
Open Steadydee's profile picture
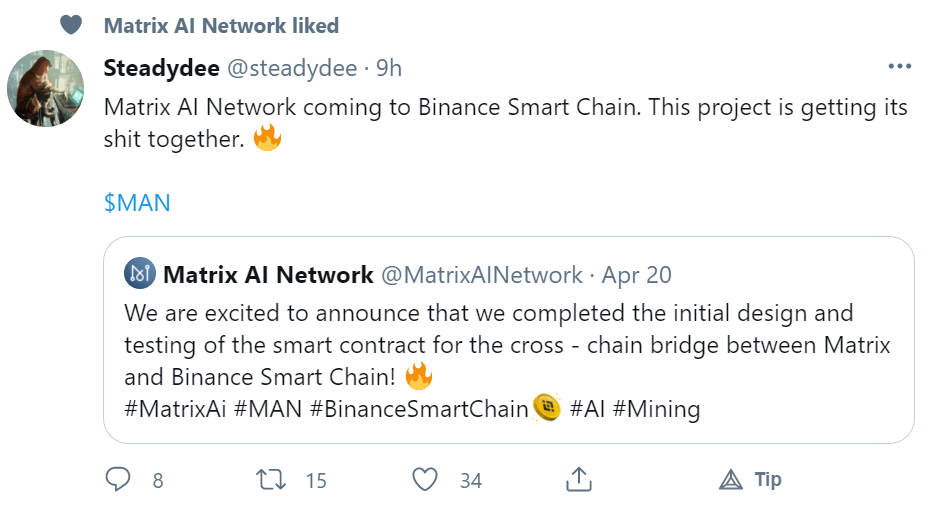pos(45,89)
